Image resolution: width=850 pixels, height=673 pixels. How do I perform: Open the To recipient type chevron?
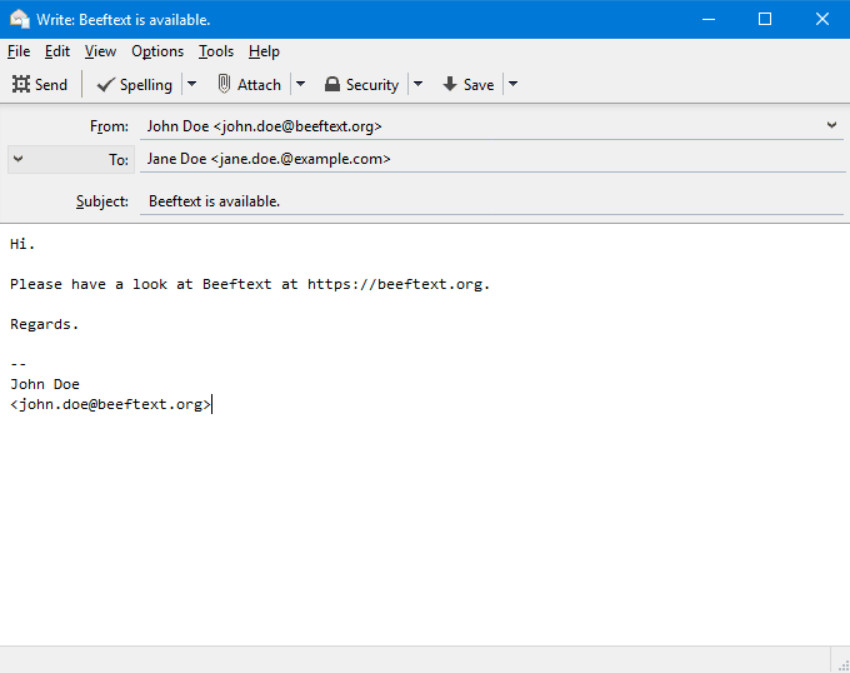tap(18, 159)
